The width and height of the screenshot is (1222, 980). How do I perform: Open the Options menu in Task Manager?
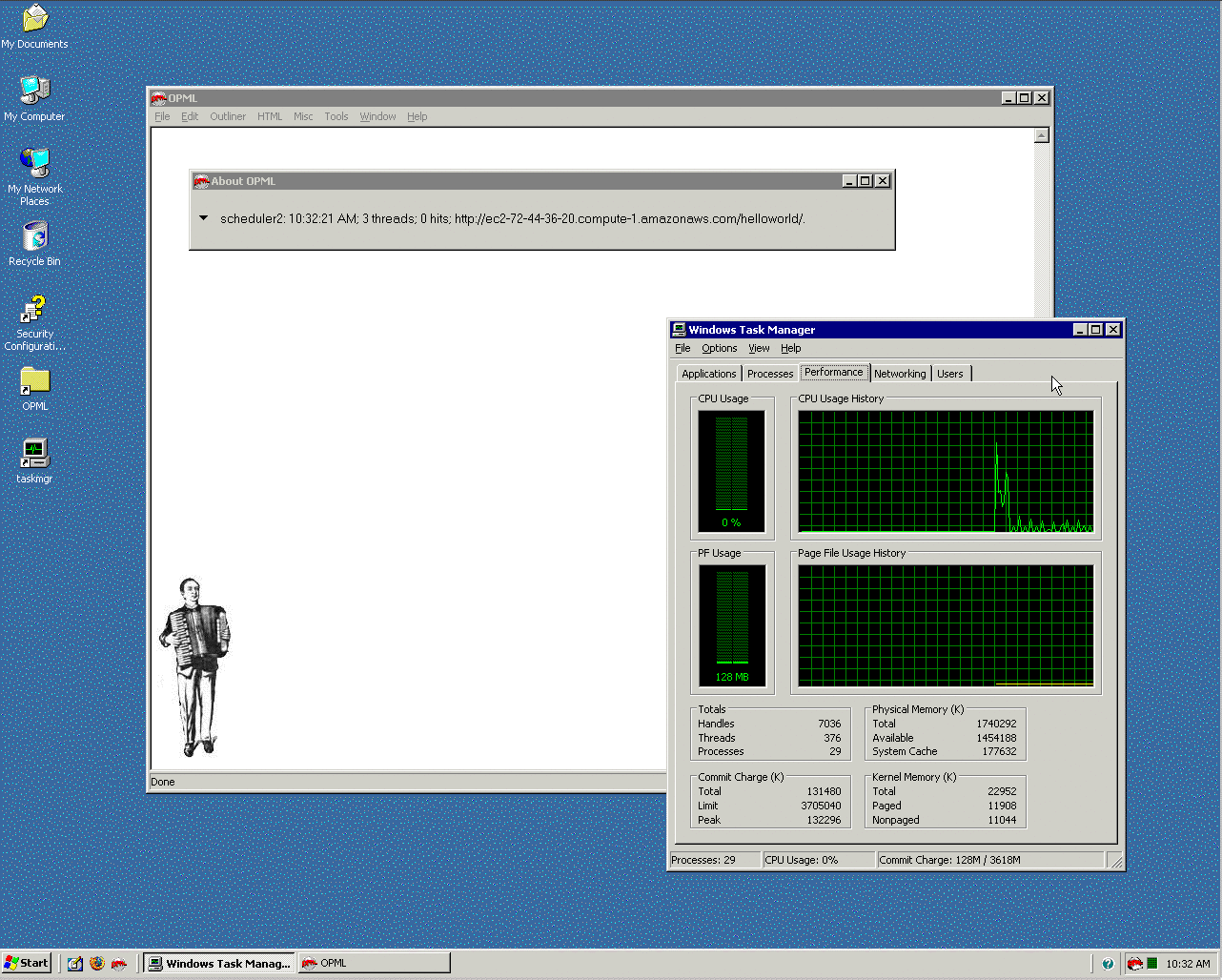coord(719,348)
